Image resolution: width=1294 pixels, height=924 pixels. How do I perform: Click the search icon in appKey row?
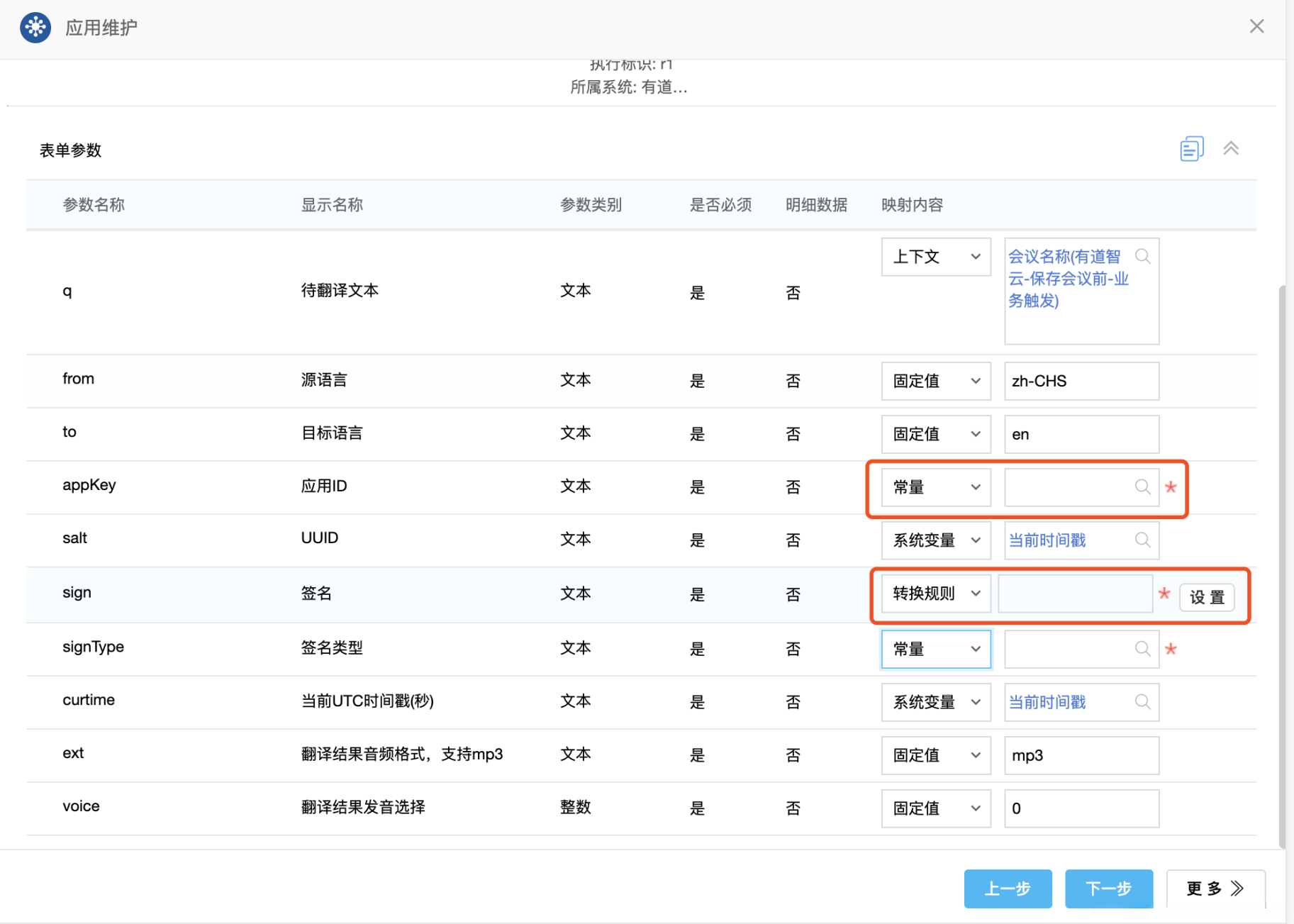(x=1142, y=487)
